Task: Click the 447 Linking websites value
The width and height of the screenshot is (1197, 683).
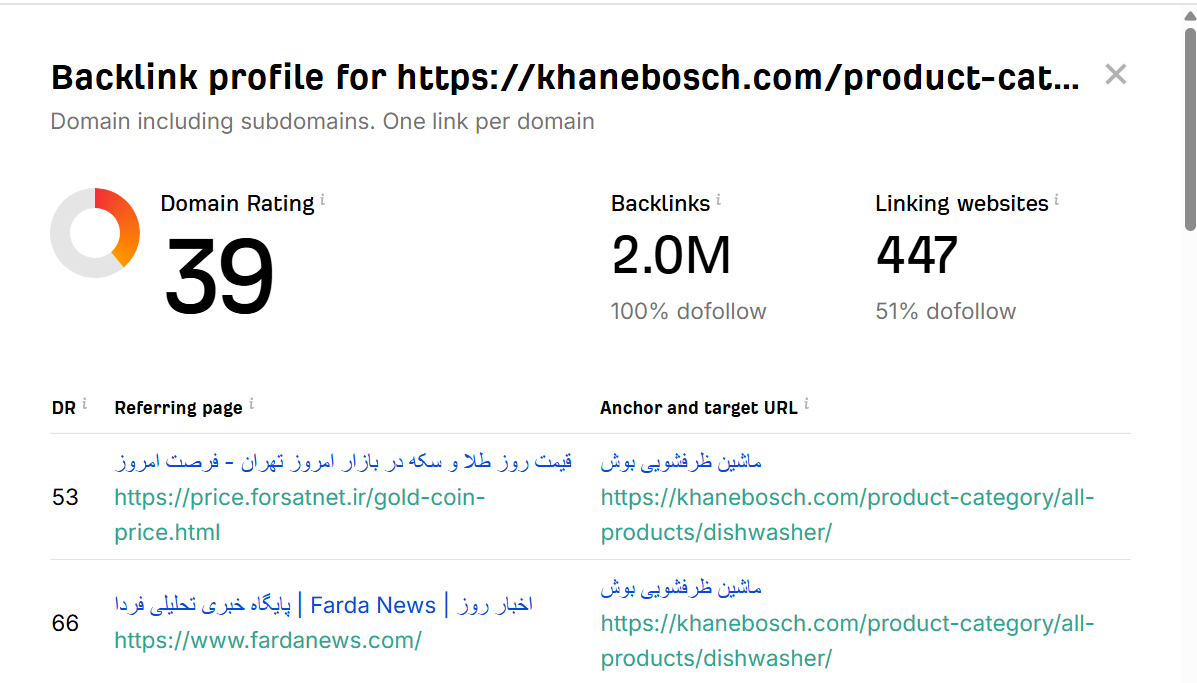Action: pyautogui.click(x=917, y=255)
